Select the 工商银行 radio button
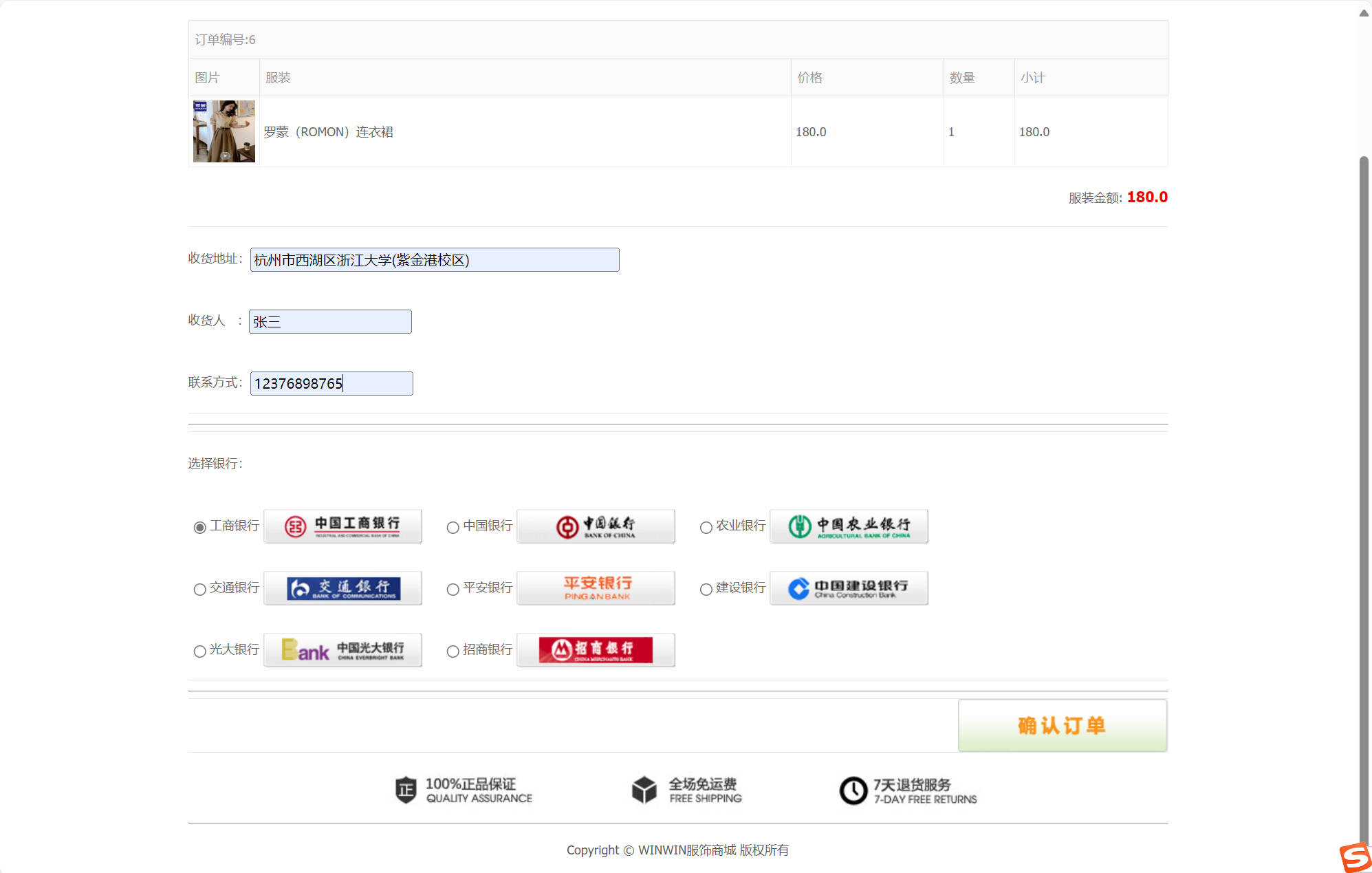The width and height of the screenshot is (1372, 873). [200, 527]
